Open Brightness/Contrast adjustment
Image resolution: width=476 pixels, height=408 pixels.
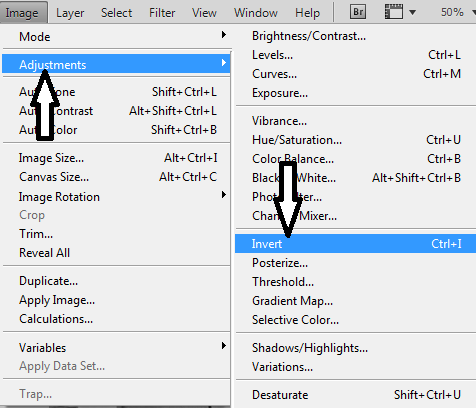tap(355, 36)
